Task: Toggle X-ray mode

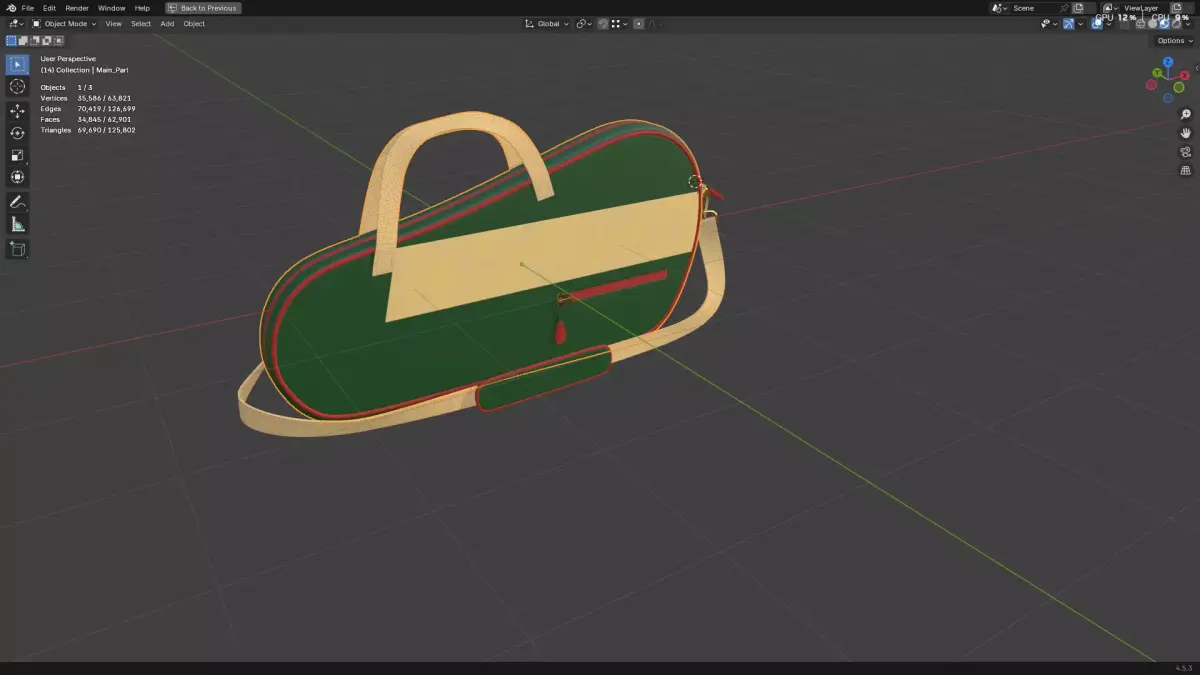Action: pos(1125,24)
